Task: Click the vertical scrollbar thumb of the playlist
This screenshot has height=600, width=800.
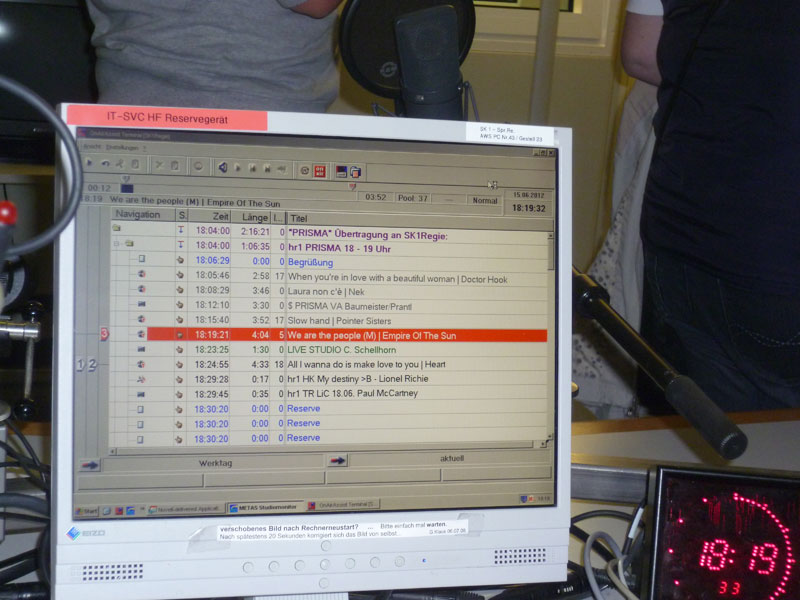Action: click(x=551, y=254)
